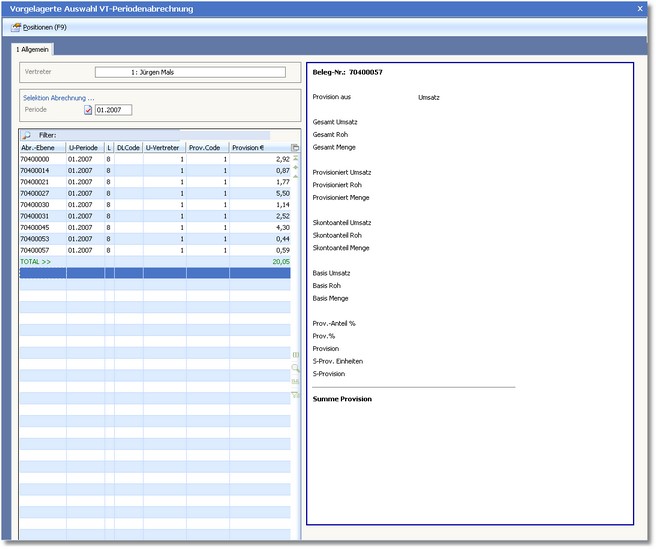
Task: Jump to first row with top arrow icon
Action: (x=295, y=158)
